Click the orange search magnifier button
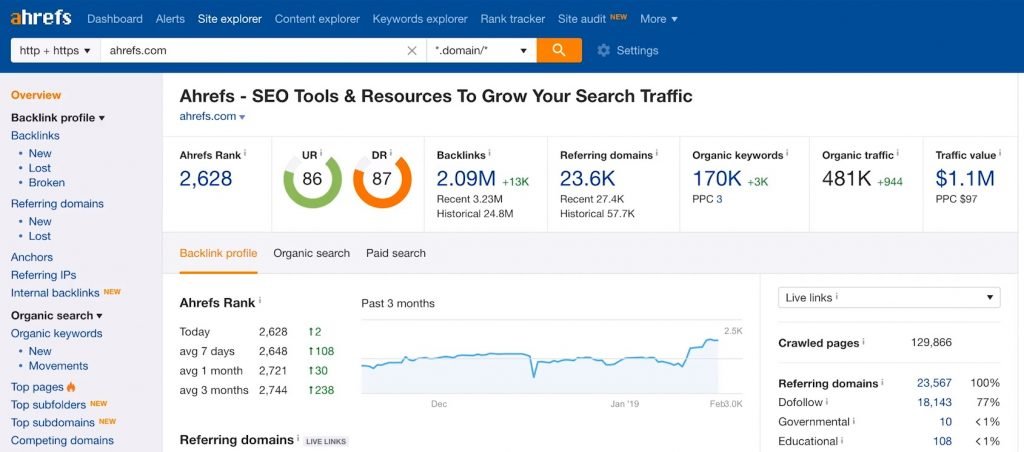 [x=559, y=50]
